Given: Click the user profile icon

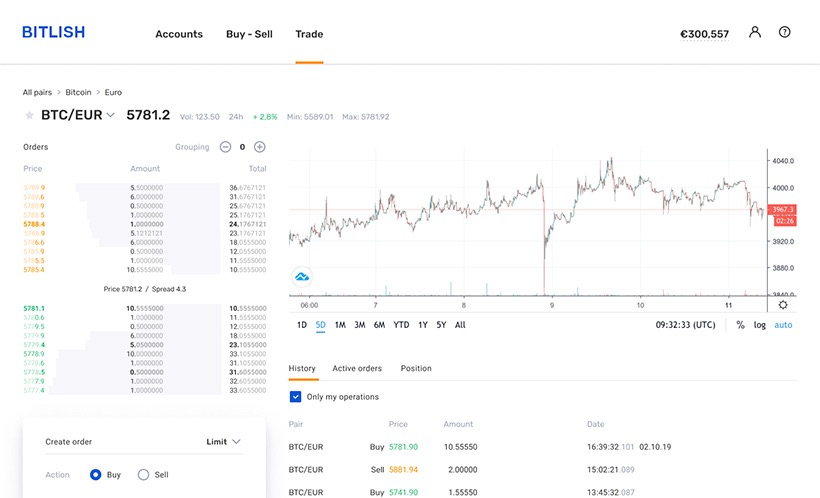Looking at the screenshot, I should point(755,32).
